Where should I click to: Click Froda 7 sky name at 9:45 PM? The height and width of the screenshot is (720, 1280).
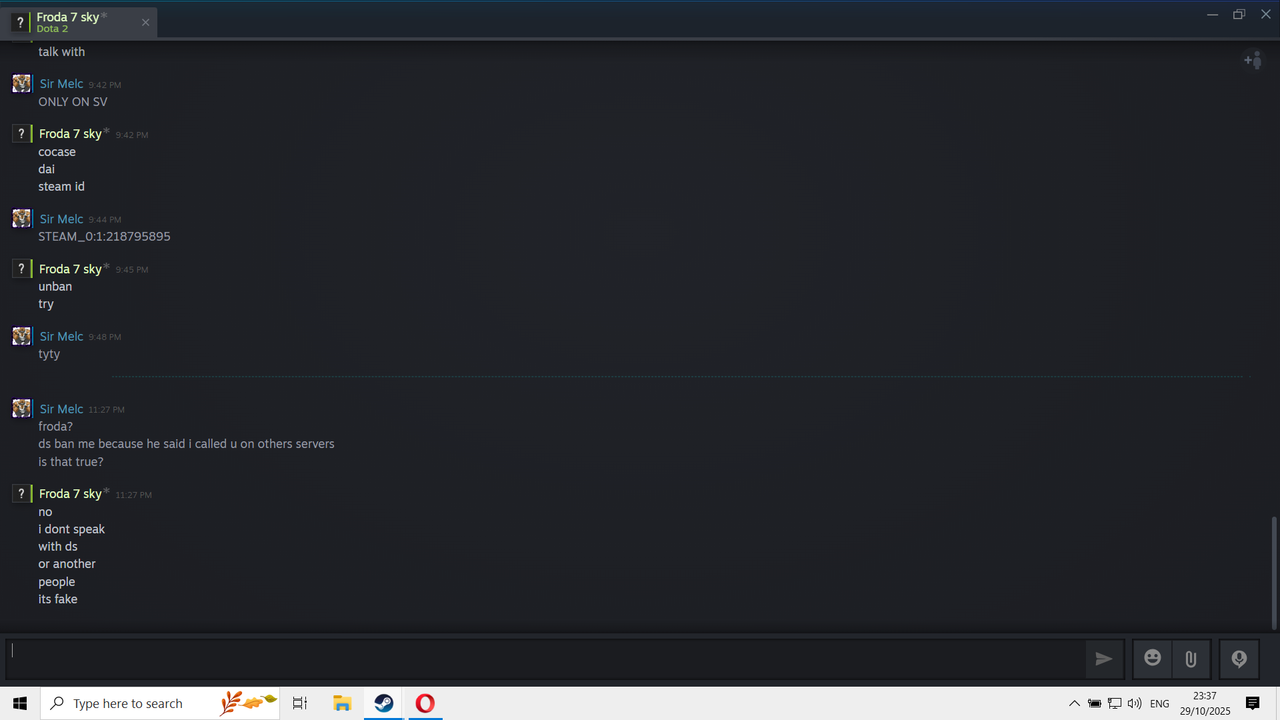click(70, 269)
